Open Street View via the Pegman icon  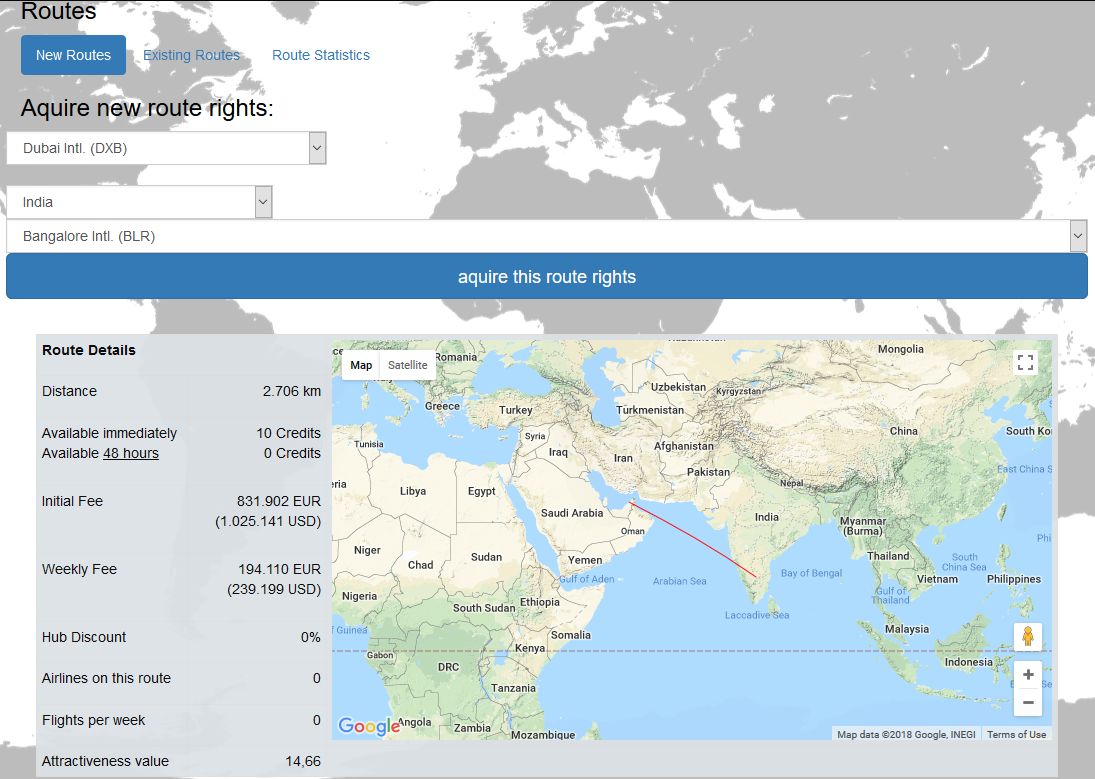click(1027, 636)
